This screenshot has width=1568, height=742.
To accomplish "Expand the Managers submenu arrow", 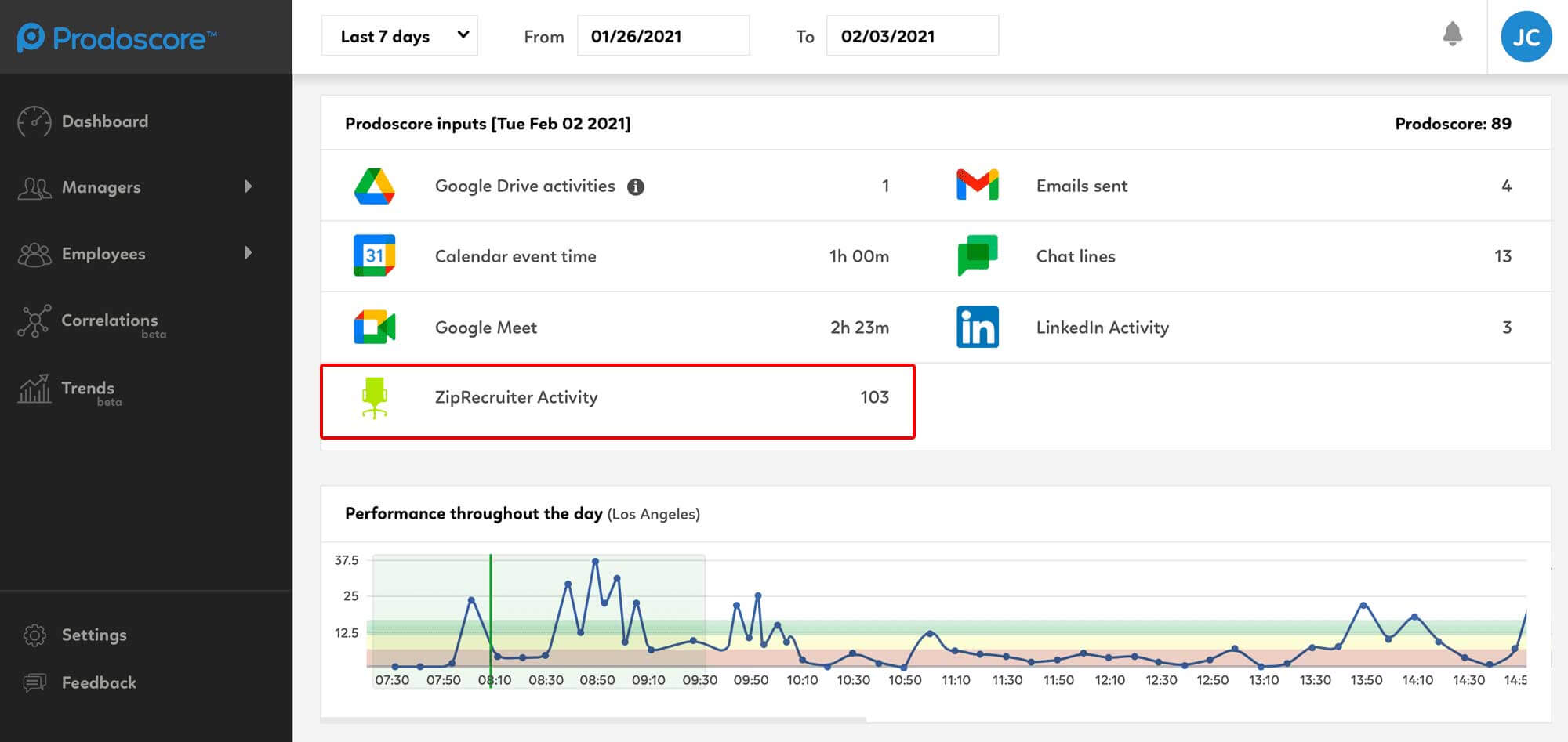I will 249,186.
